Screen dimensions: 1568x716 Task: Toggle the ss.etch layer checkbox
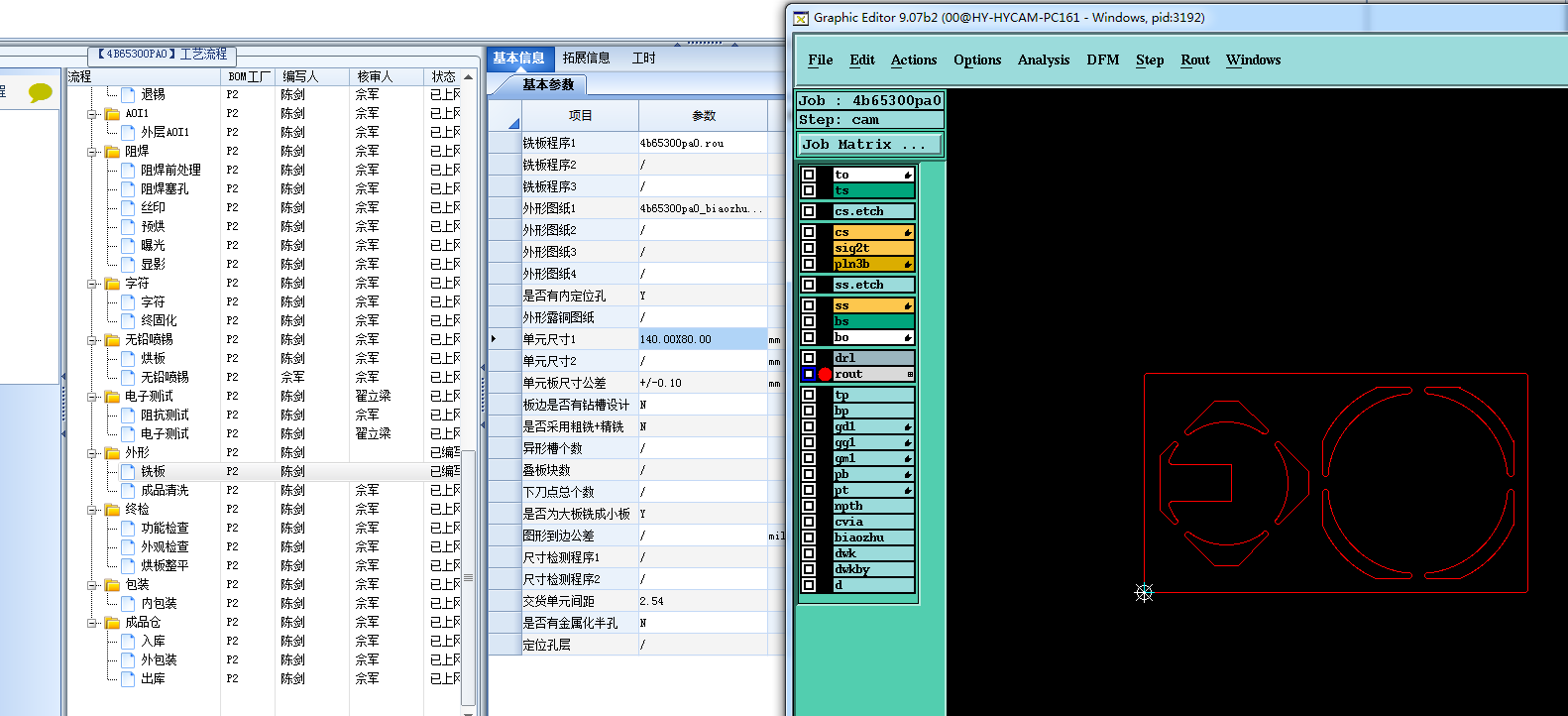point(809,285)
